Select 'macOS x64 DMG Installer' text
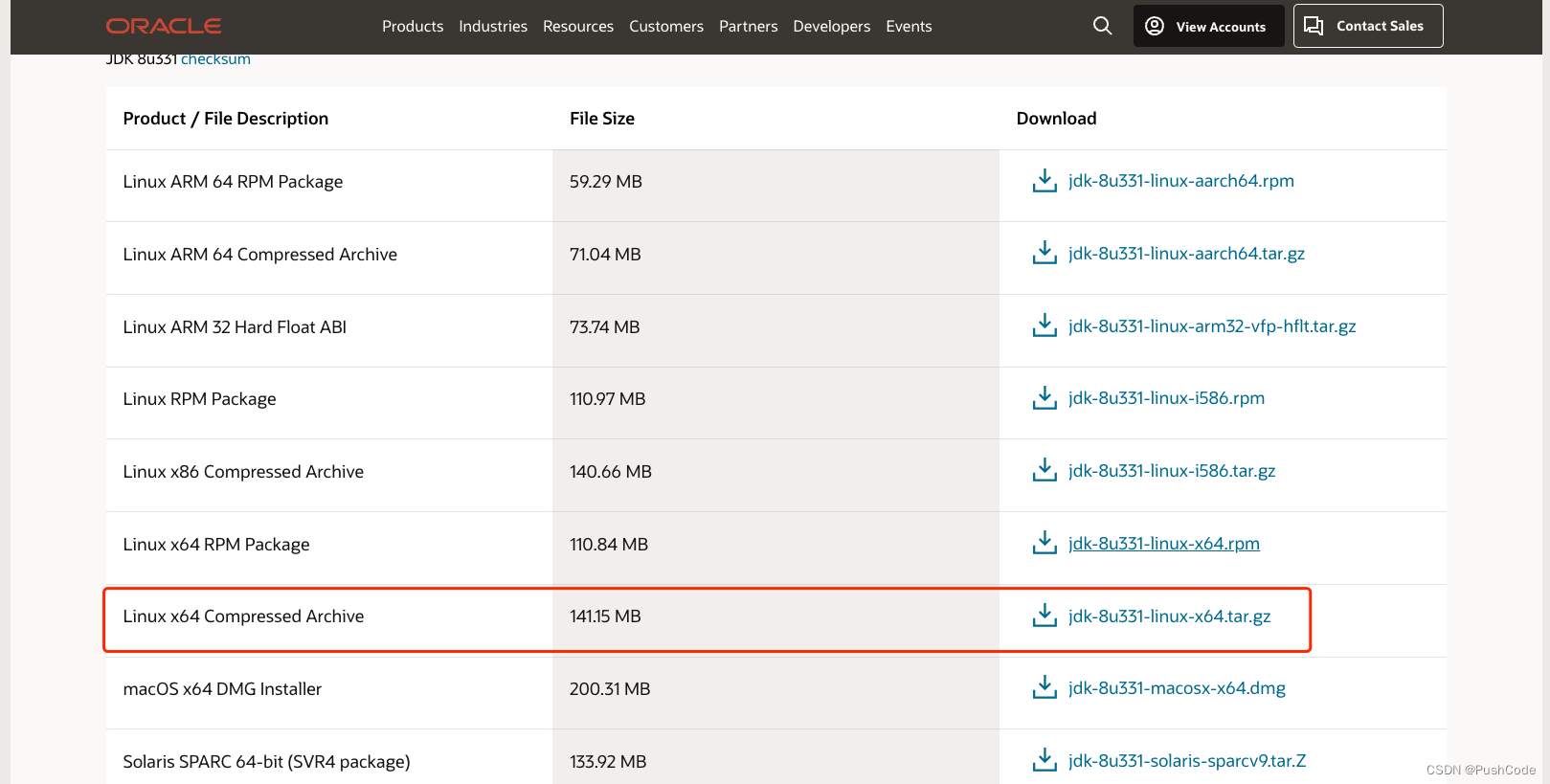 click(222, 688)
